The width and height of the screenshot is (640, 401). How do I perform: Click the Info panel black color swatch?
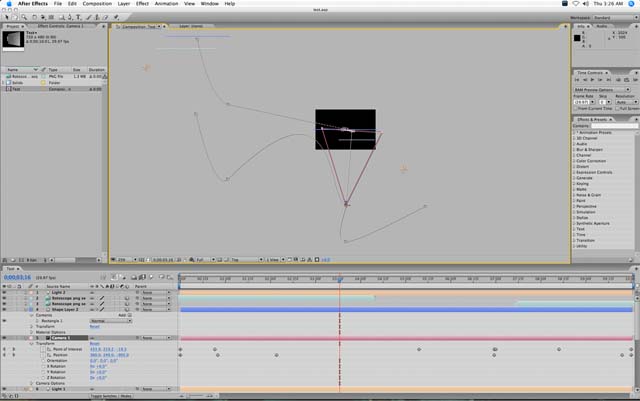point(577,38)
